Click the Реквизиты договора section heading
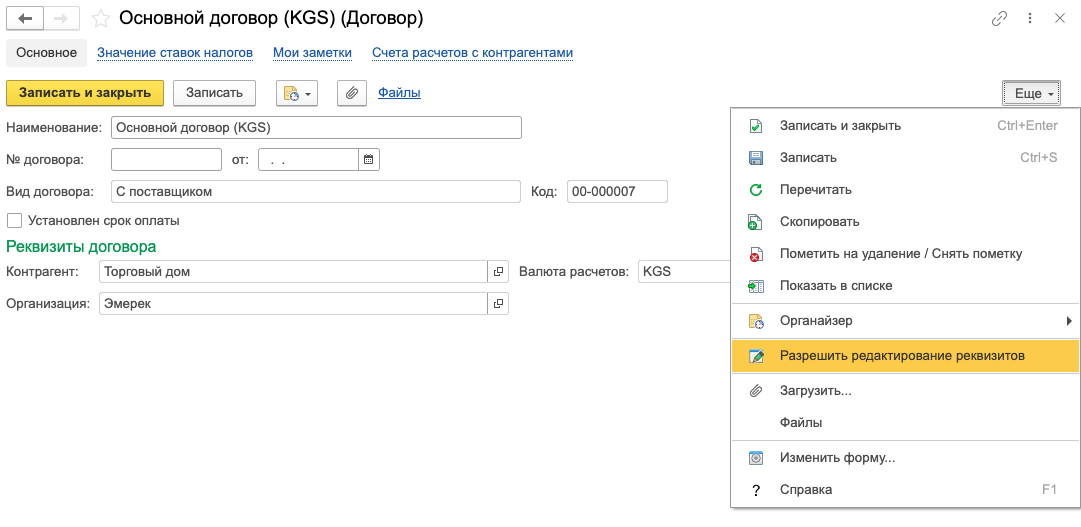1081x527 pixels. coord(81,246)
